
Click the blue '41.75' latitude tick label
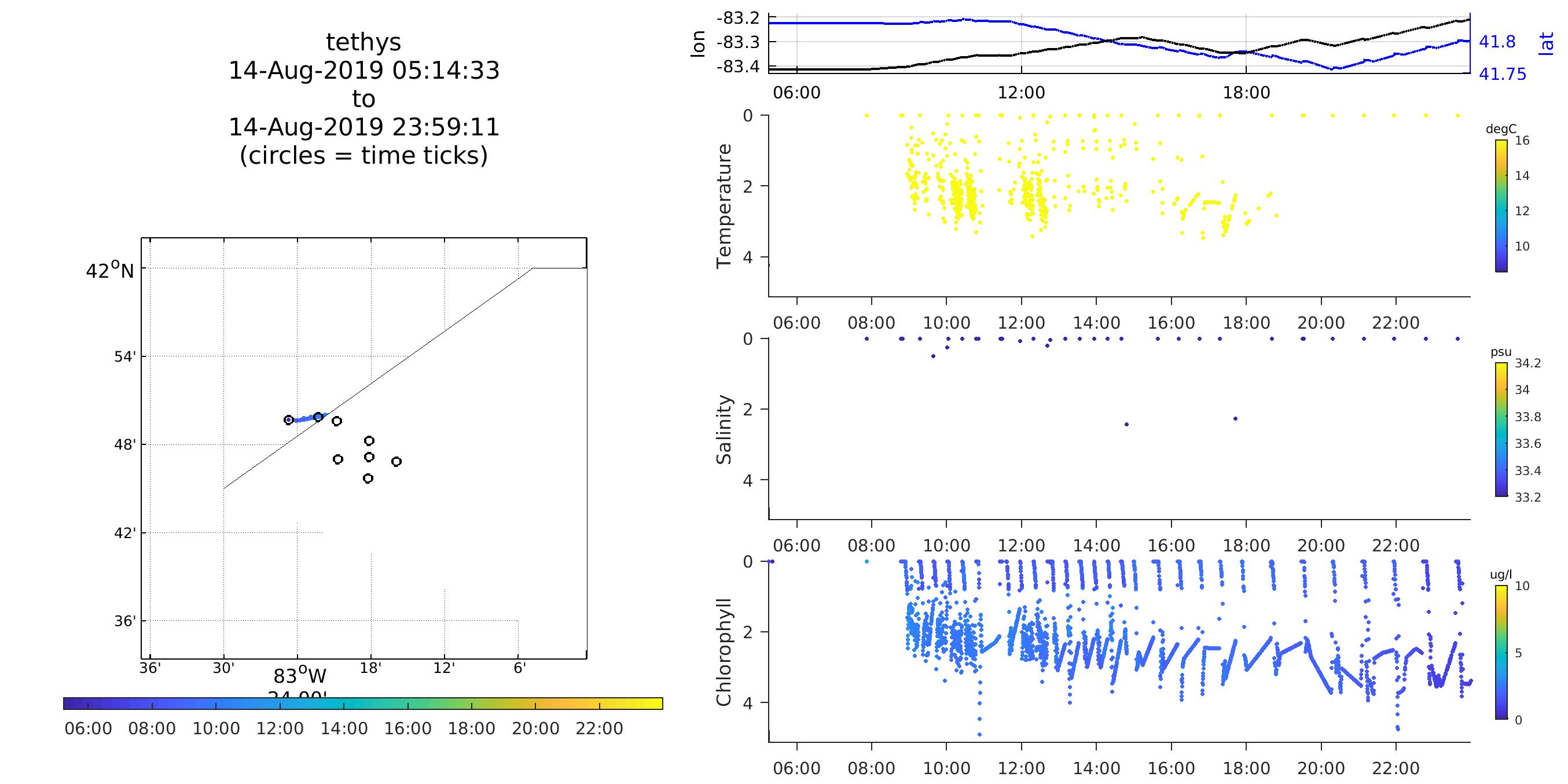pyautogui.click(x=1502, y=74)
